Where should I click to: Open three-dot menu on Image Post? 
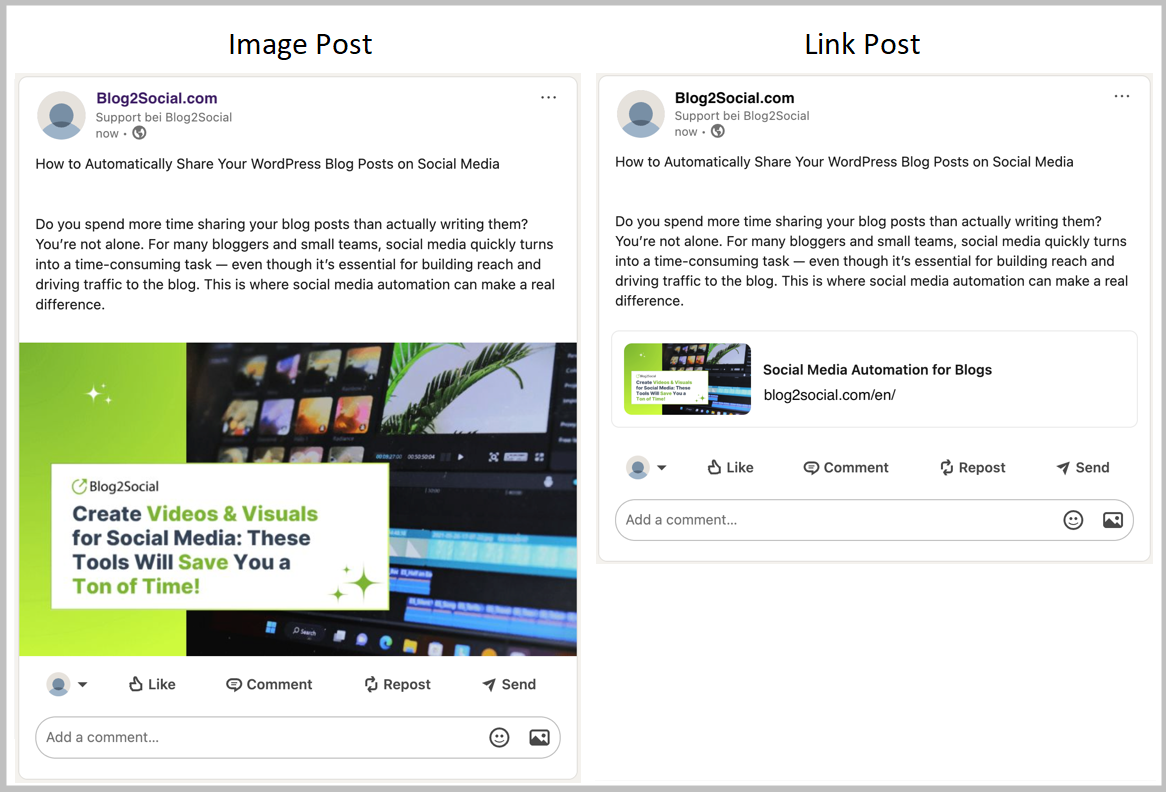click(548, 98)
